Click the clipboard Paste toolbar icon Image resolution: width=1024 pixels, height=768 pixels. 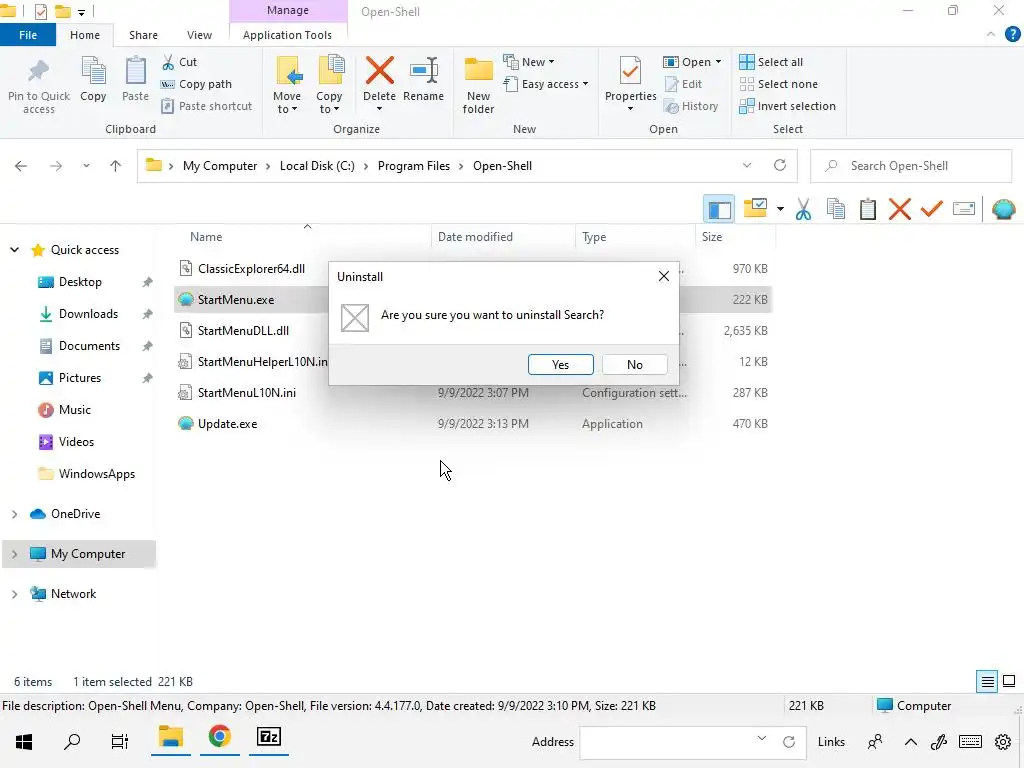pos(867,210)
